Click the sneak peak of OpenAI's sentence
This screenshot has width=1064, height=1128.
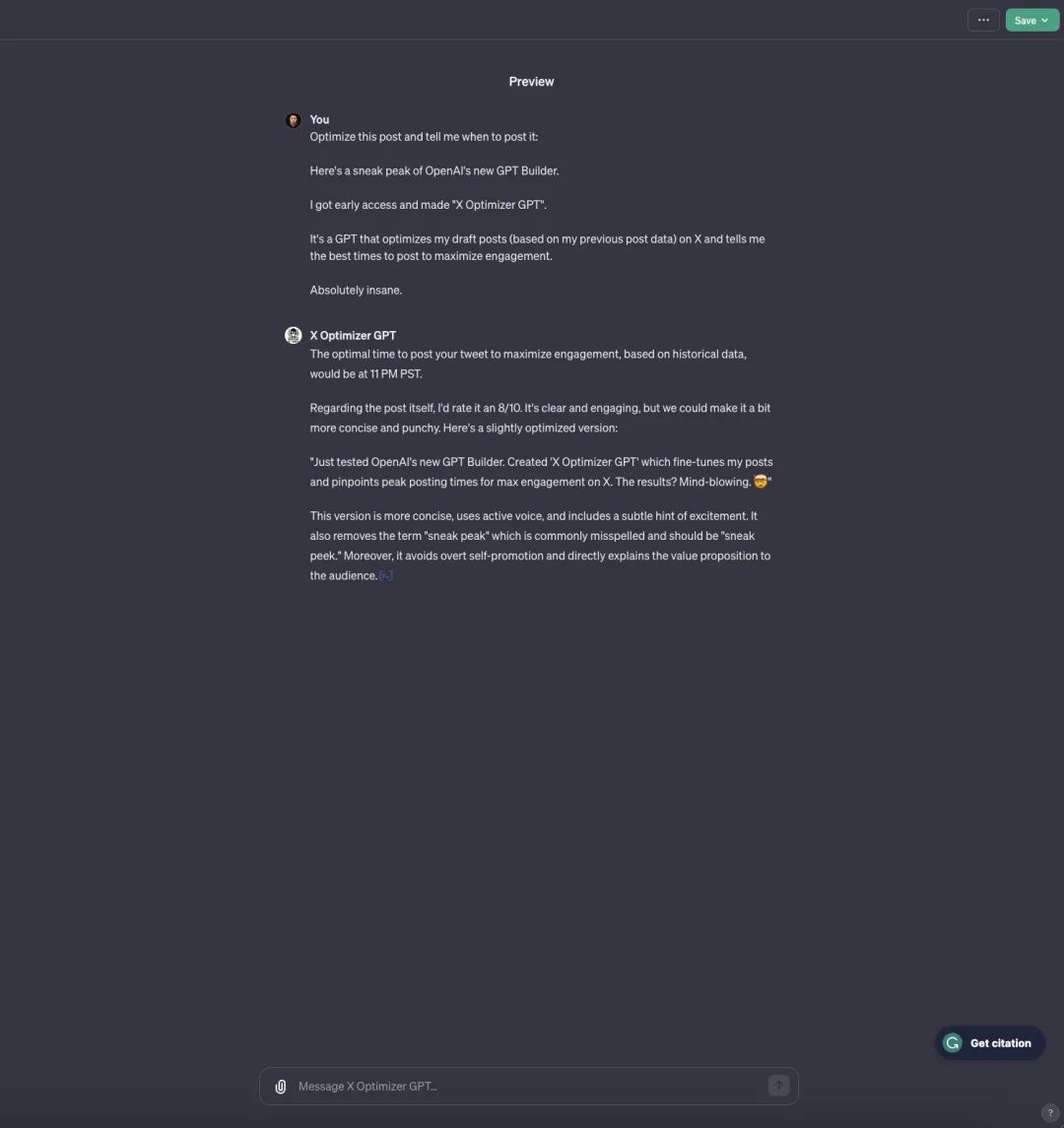pyautogui.click(x=434, y=170)
